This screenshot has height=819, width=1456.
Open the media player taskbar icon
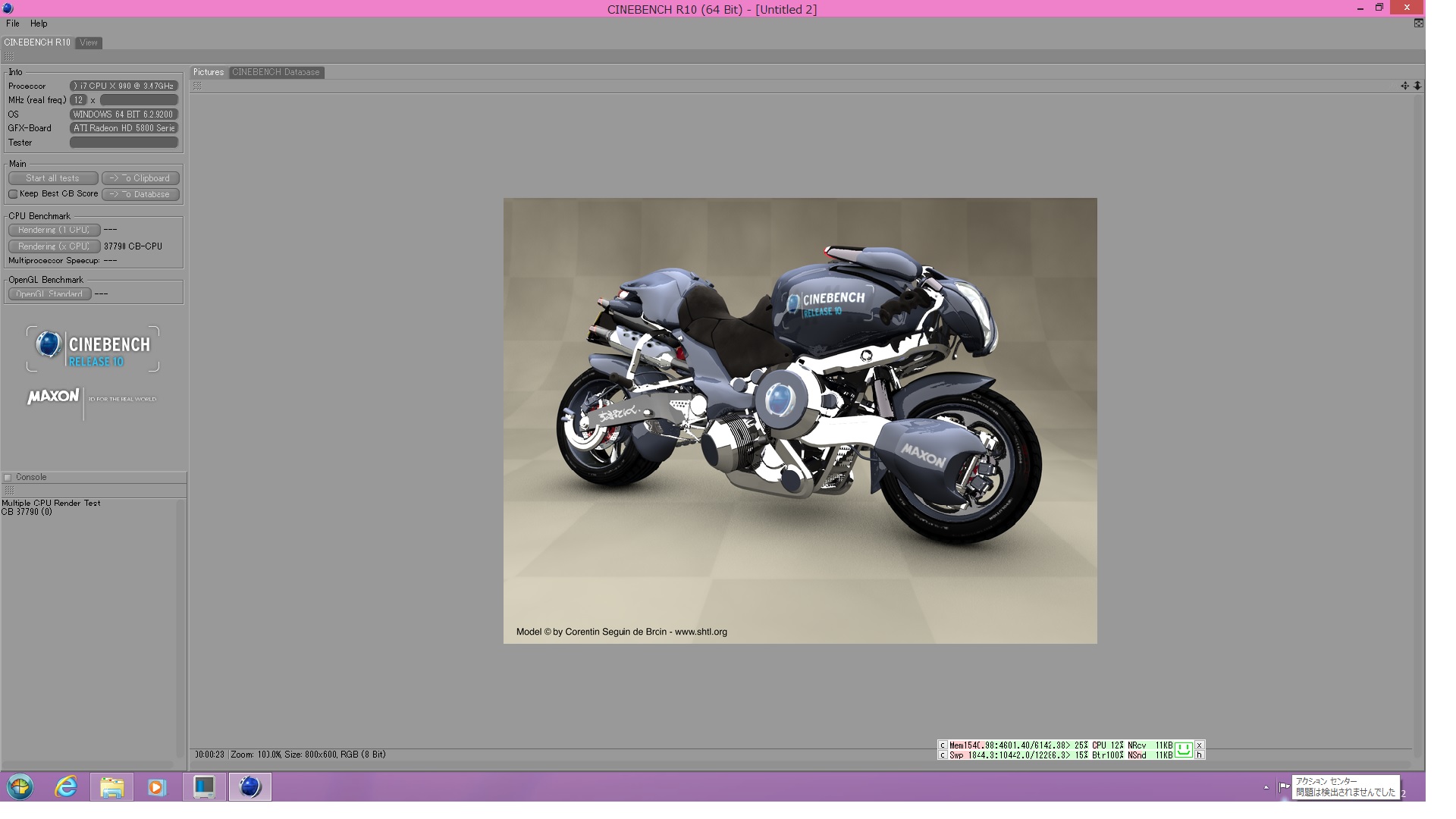[157, 787]
